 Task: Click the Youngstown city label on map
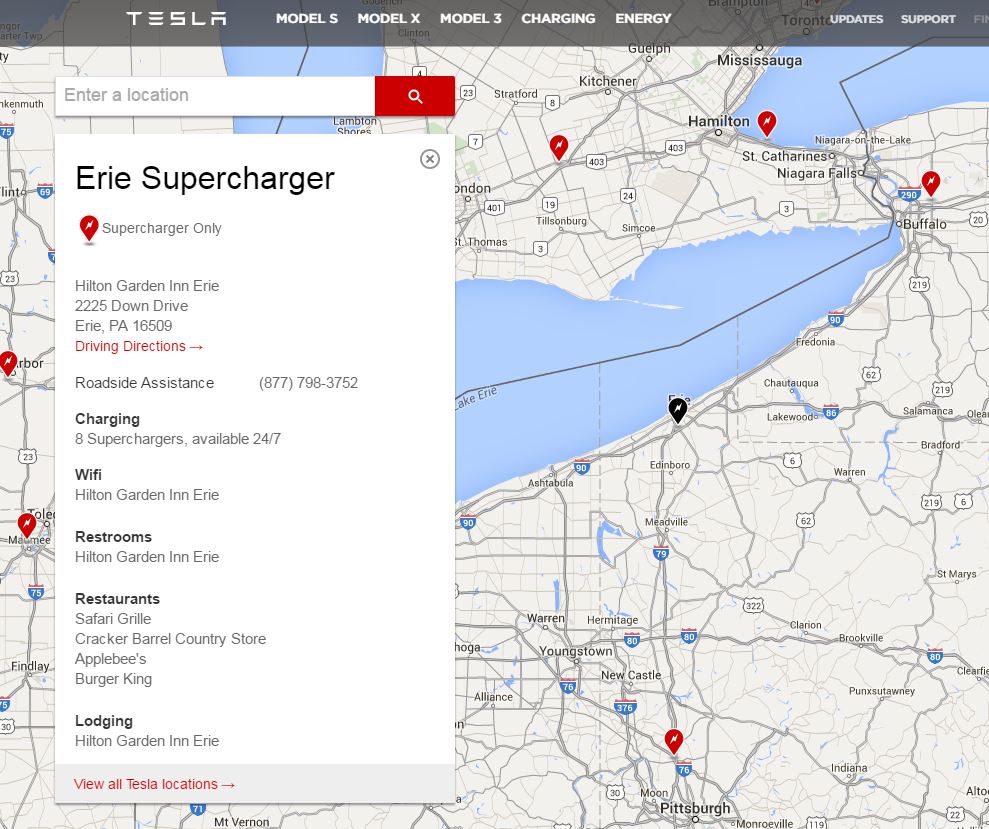[x=575, y=651]
